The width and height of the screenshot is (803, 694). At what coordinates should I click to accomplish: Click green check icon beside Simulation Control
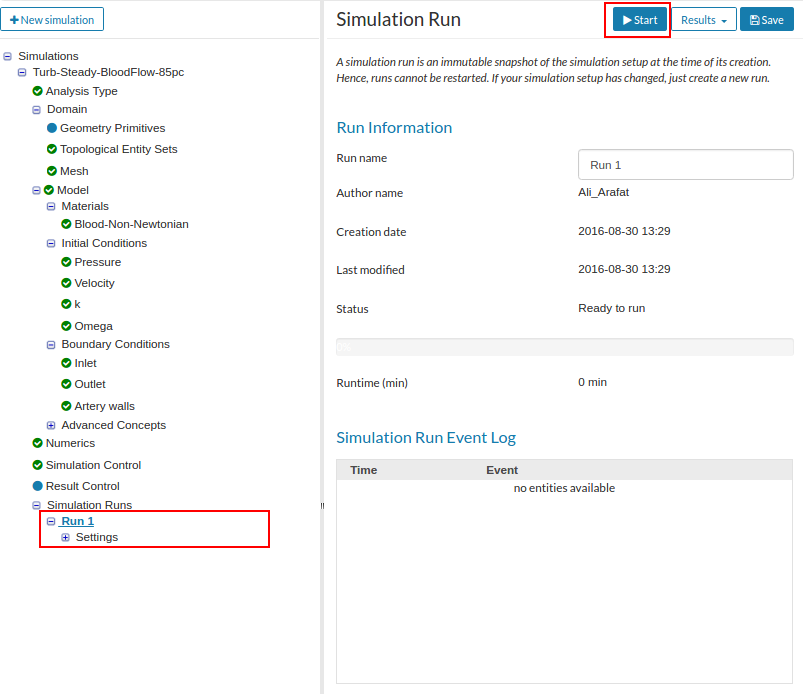[37, 465]
